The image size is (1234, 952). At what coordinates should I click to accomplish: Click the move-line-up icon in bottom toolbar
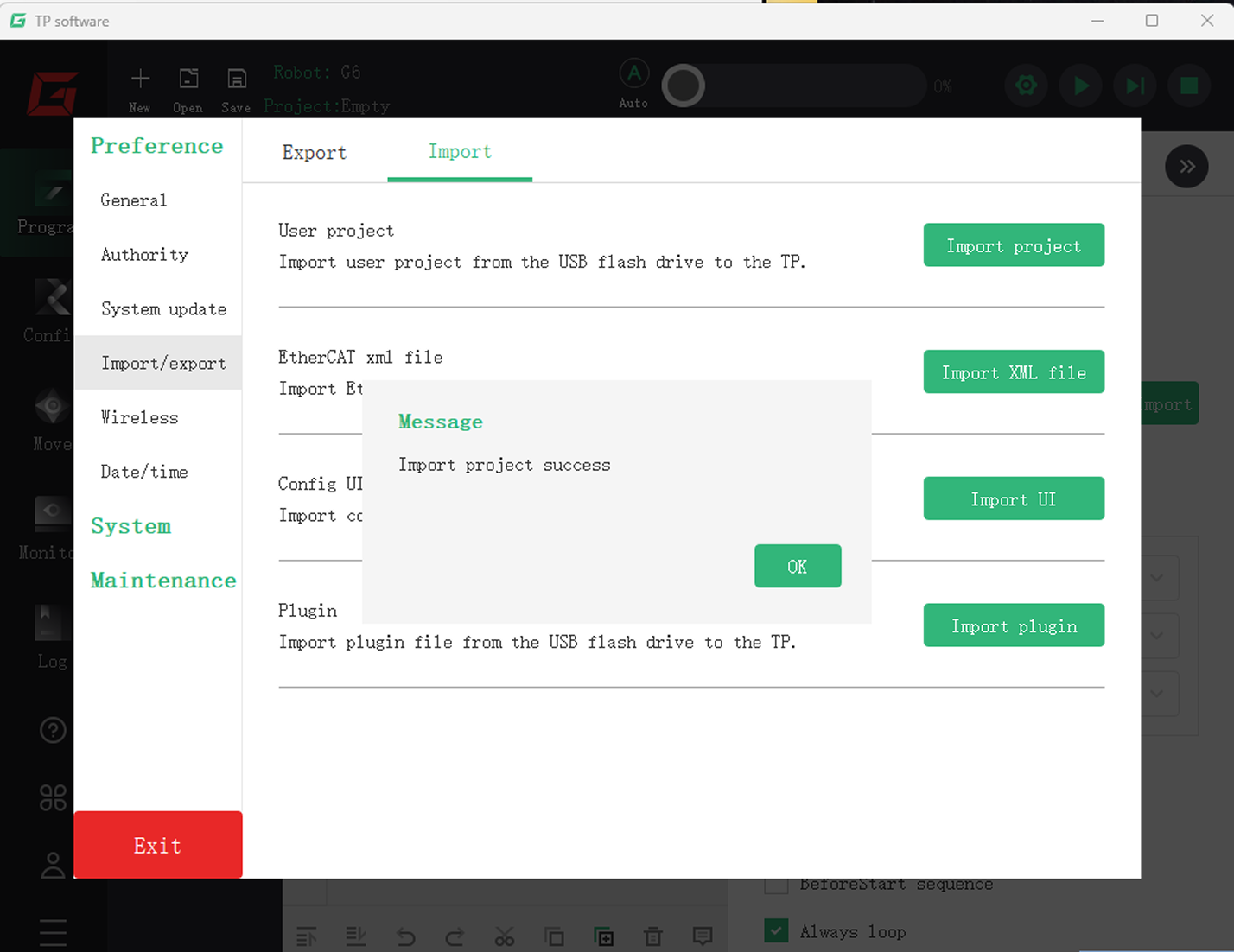point(307,936)
